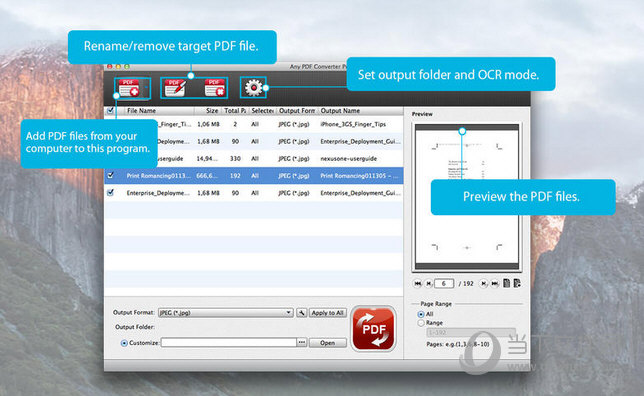Open the gear Settings icon
The image size is (644, 396).
[253, 87]
